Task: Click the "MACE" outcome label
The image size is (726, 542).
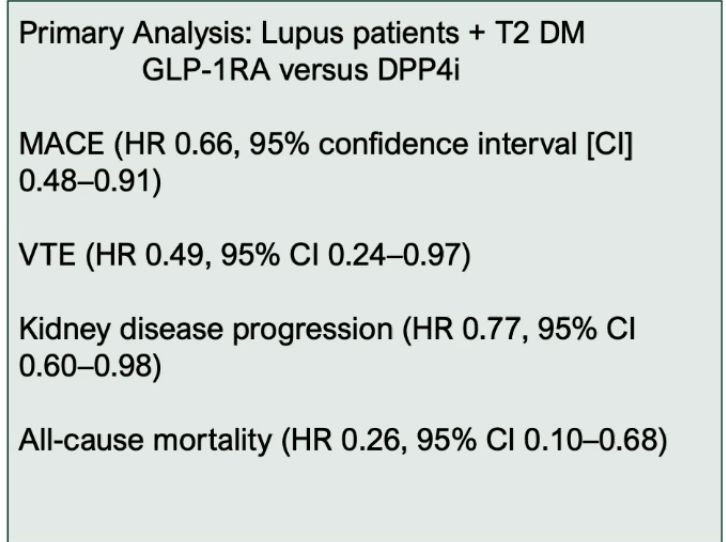Action: coord(62,143)
